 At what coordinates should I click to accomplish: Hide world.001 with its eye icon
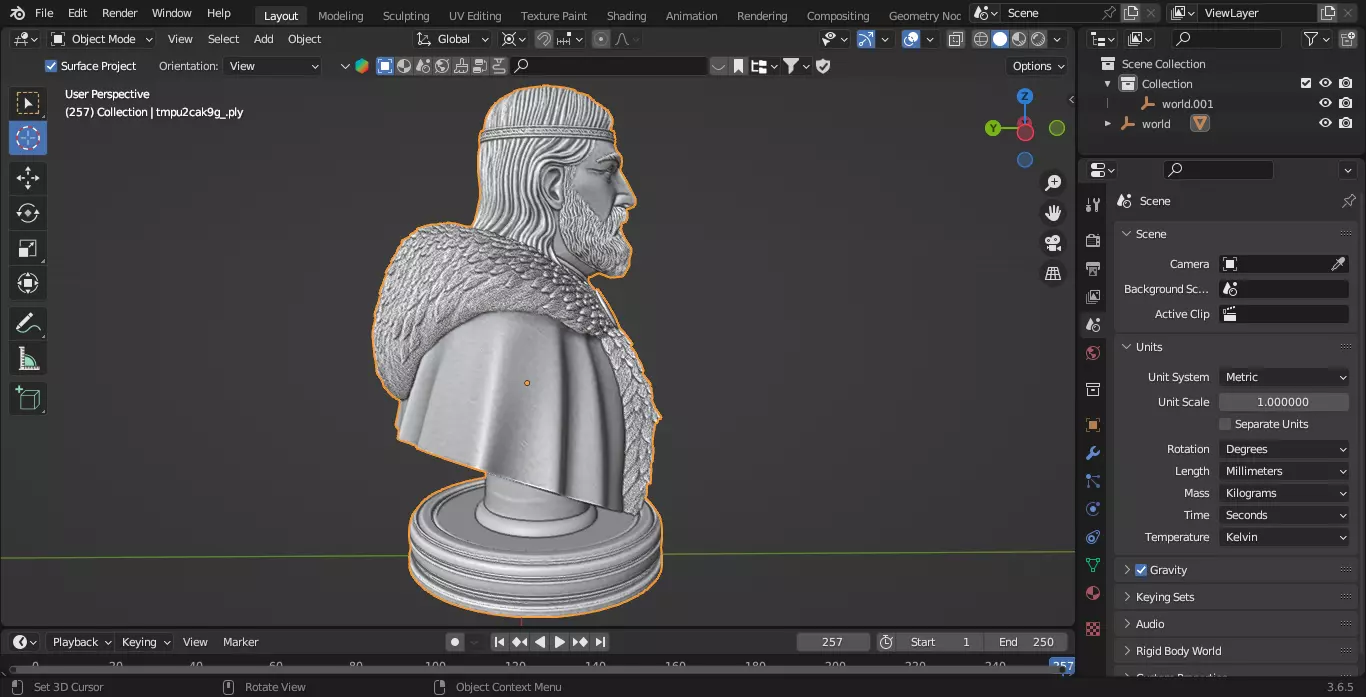(x=1325, y=104)
